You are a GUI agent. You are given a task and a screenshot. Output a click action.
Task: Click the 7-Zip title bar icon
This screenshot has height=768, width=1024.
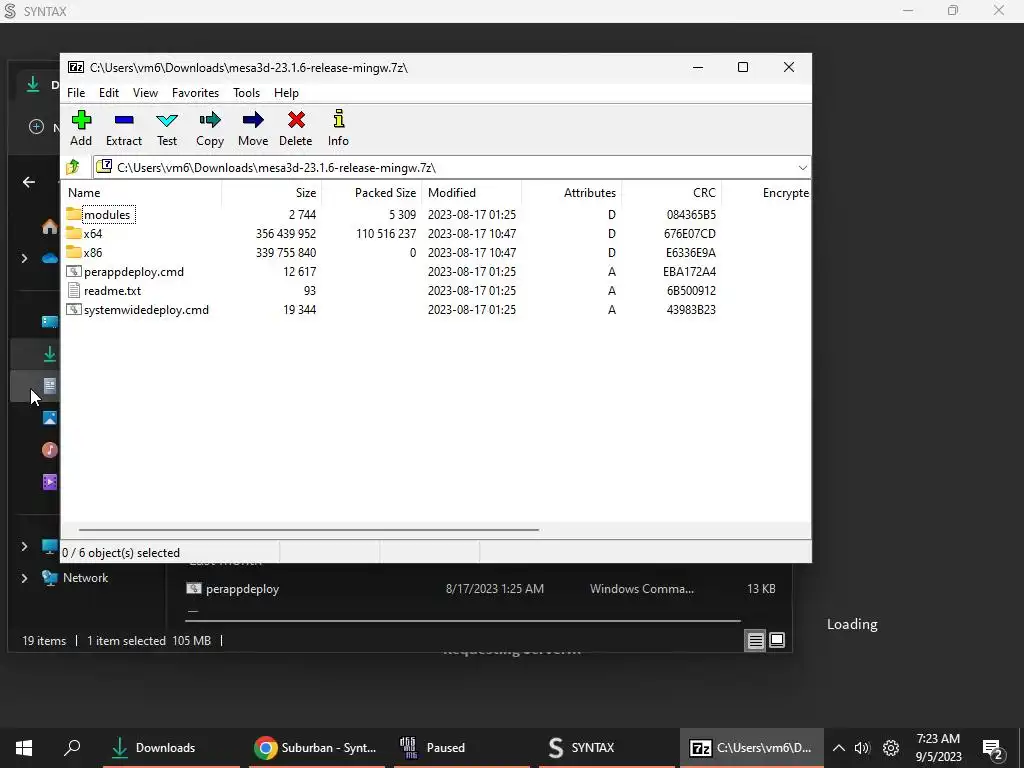76,67
